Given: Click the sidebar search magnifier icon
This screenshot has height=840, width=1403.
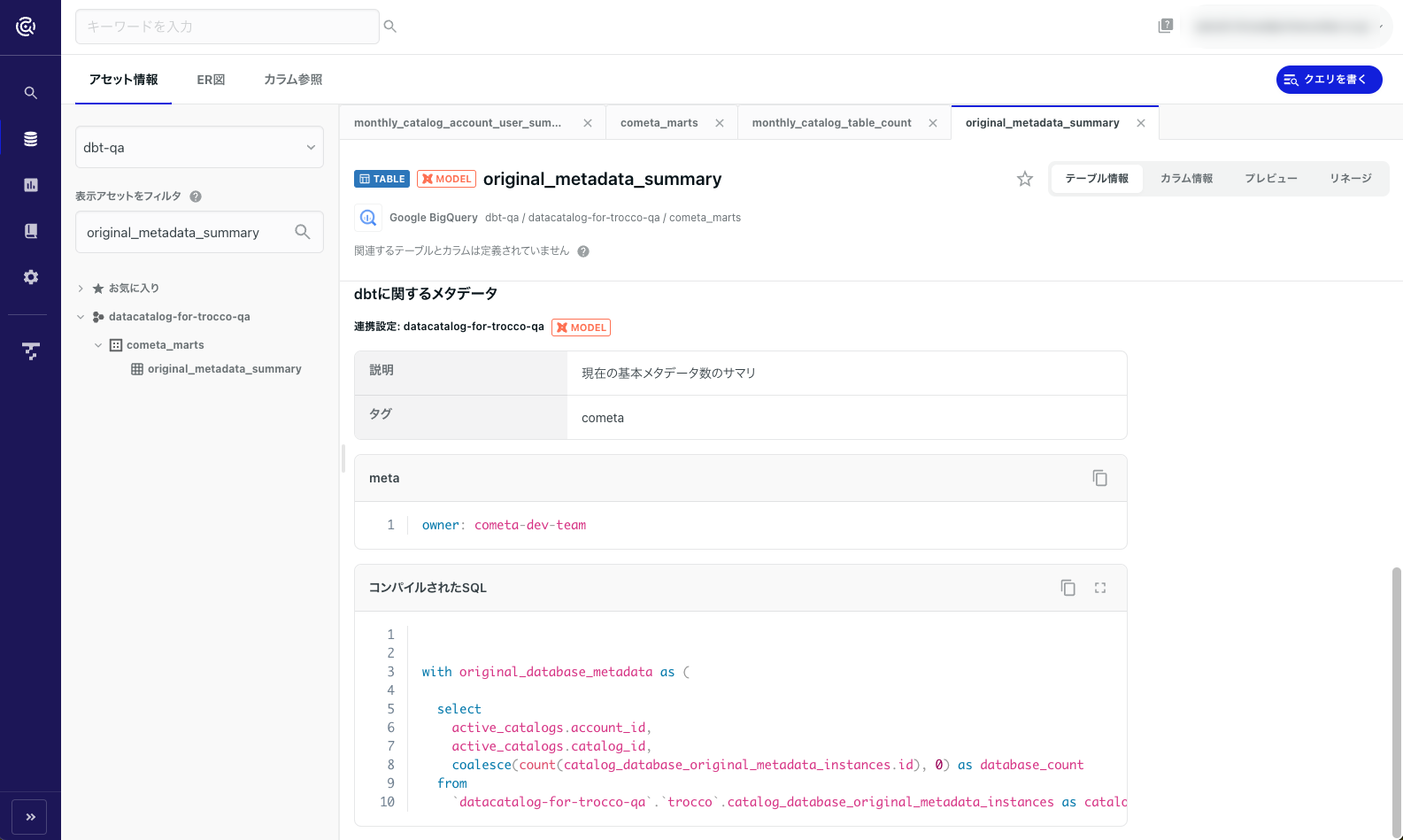Looking at the screenshot, I should [31, 93].
